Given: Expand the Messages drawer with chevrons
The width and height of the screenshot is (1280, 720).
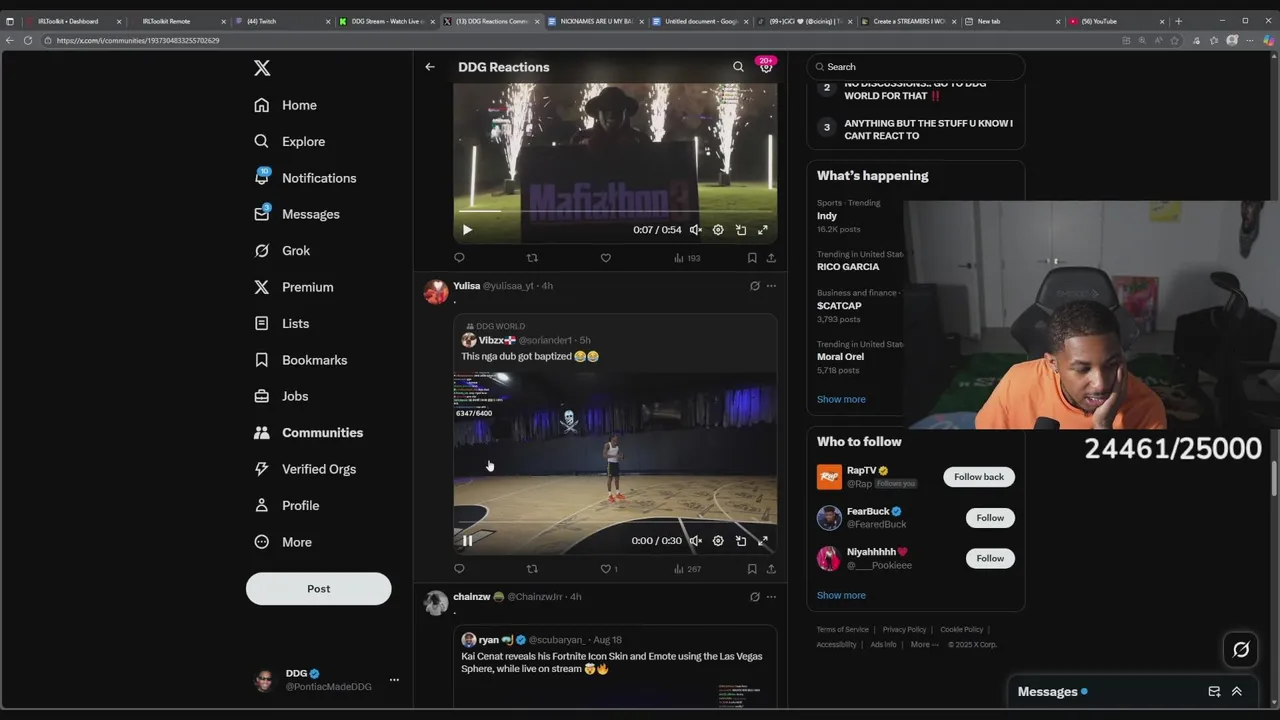Looking at the screenshot, I should pos(1237,691).
